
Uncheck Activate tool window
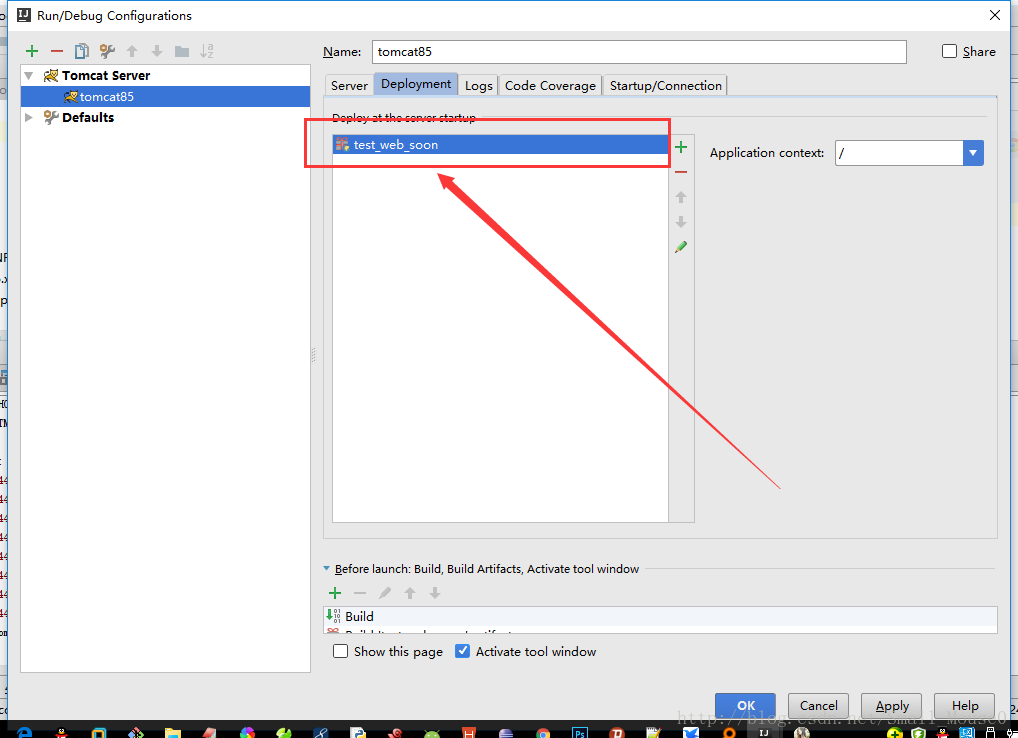coord(462,651)
